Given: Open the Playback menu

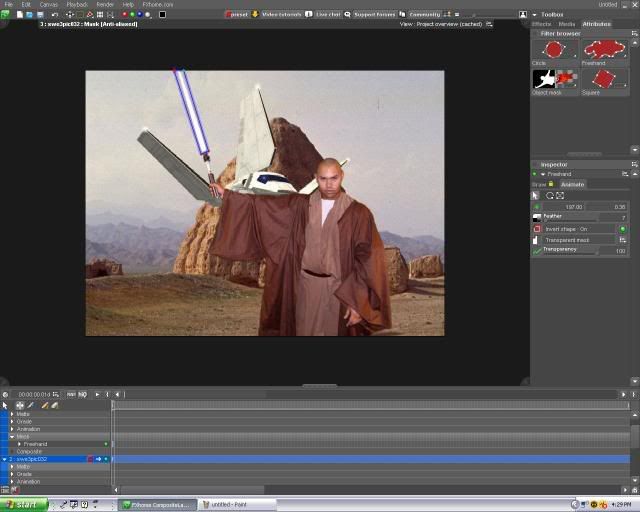Looking at the screenshot, I should coord(77,4).
